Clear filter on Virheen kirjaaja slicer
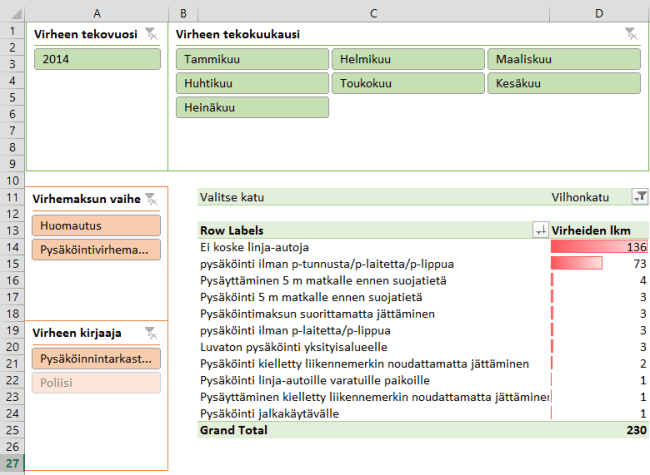The width and height of the screenshot is (650, 475). point(150,333)
